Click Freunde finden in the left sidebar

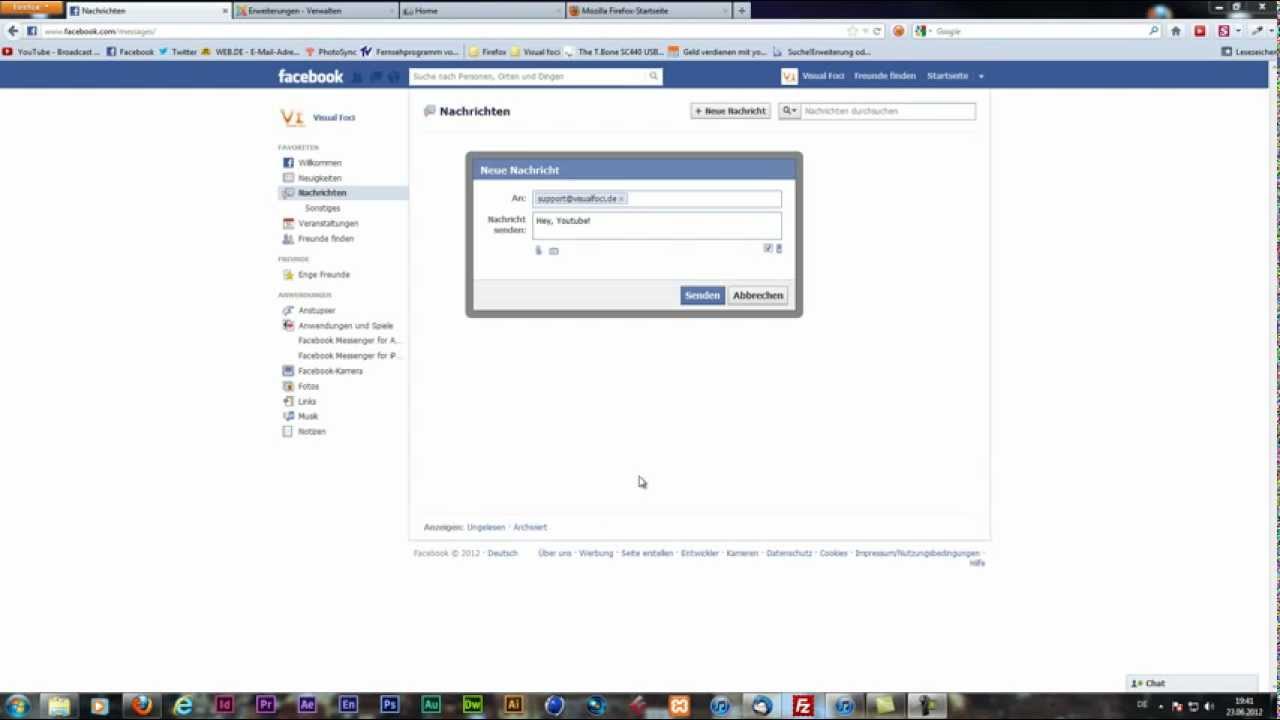pyautogui.click(x=326, y=239)
